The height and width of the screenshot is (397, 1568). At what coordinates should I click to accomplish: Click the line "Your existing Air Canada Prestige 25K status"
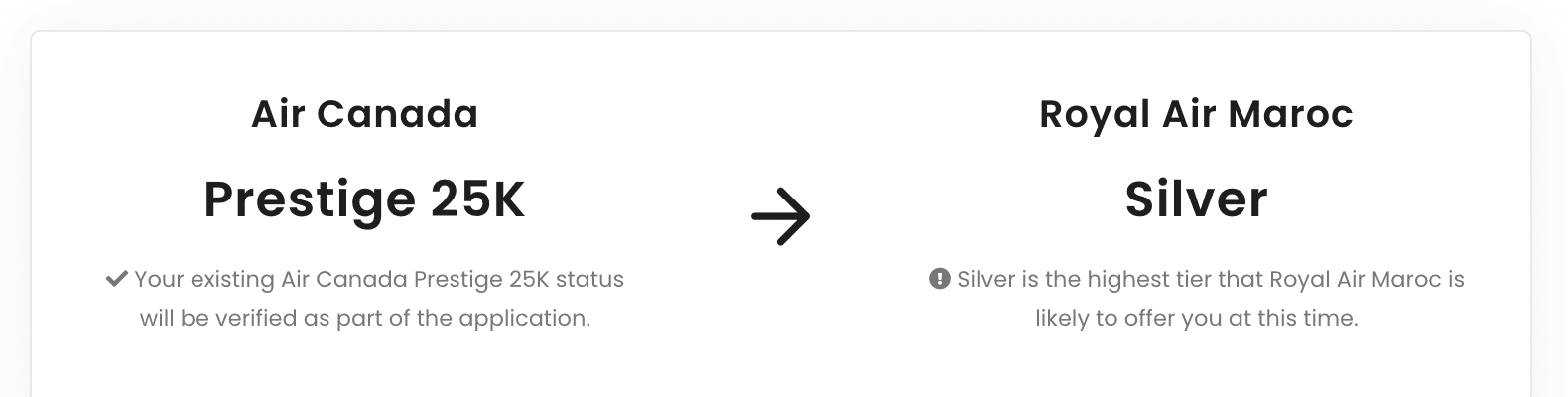[x=379, y=279]
